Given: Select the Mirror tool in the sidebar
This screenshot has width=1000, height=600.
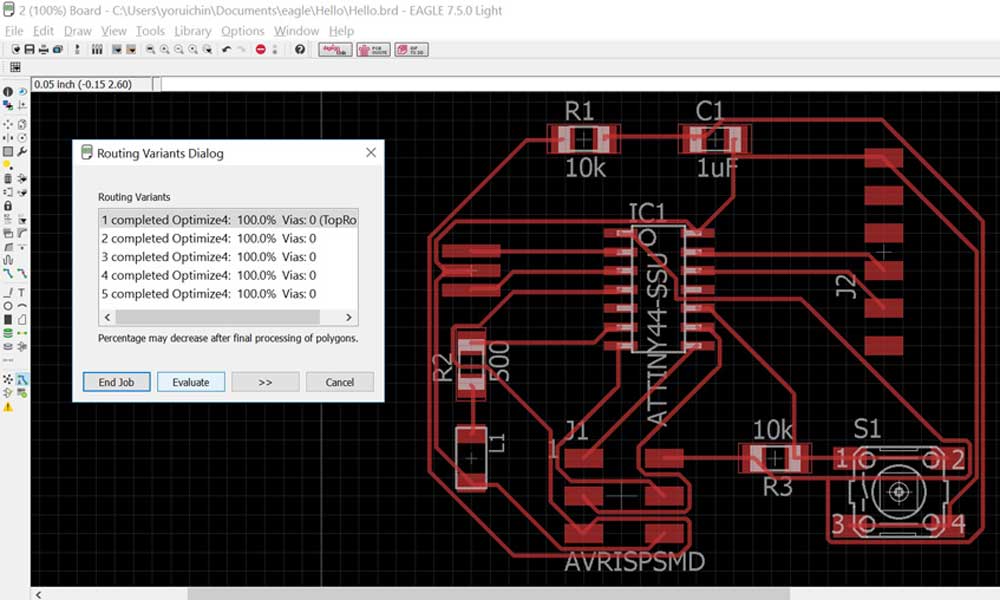Looking at the screenshot, I should (x=8, y=138).
